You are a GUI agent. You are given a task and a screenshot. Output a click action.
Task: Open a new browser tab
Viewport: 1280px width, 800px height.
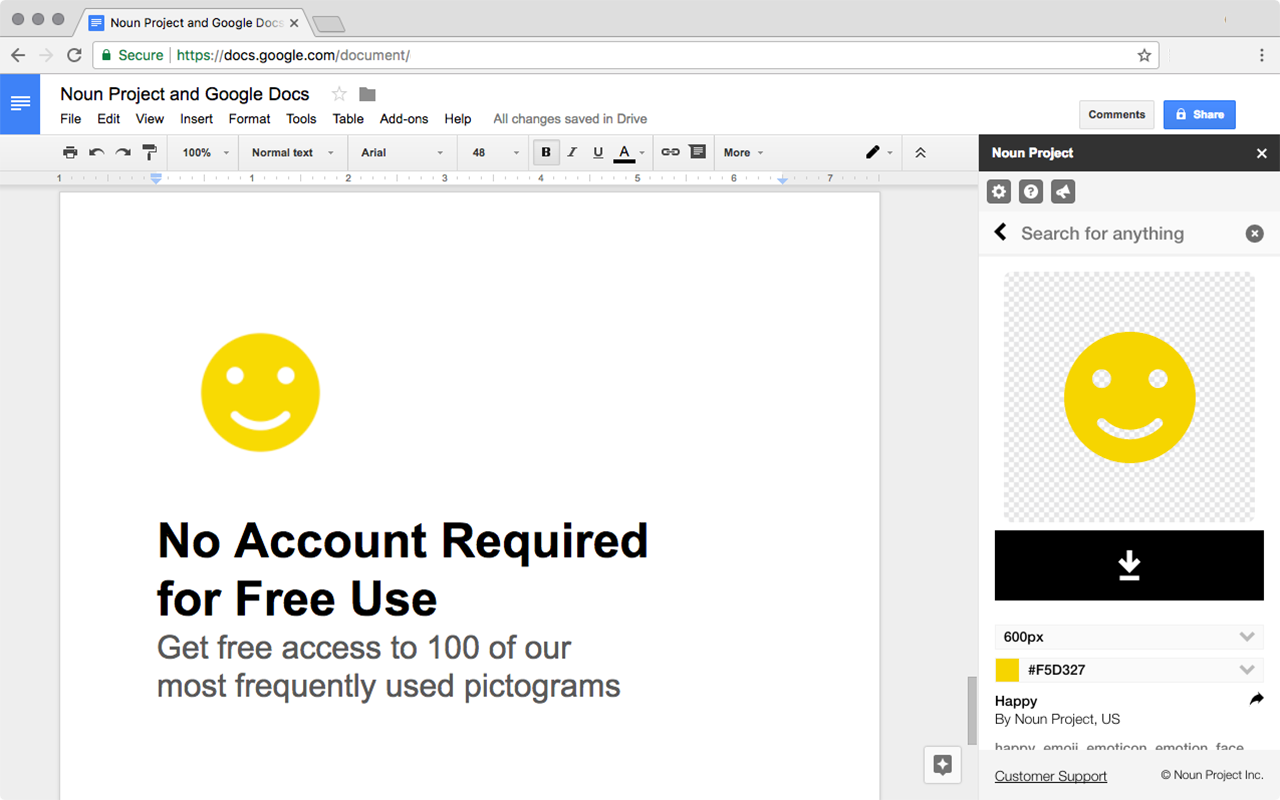(328, 23)
